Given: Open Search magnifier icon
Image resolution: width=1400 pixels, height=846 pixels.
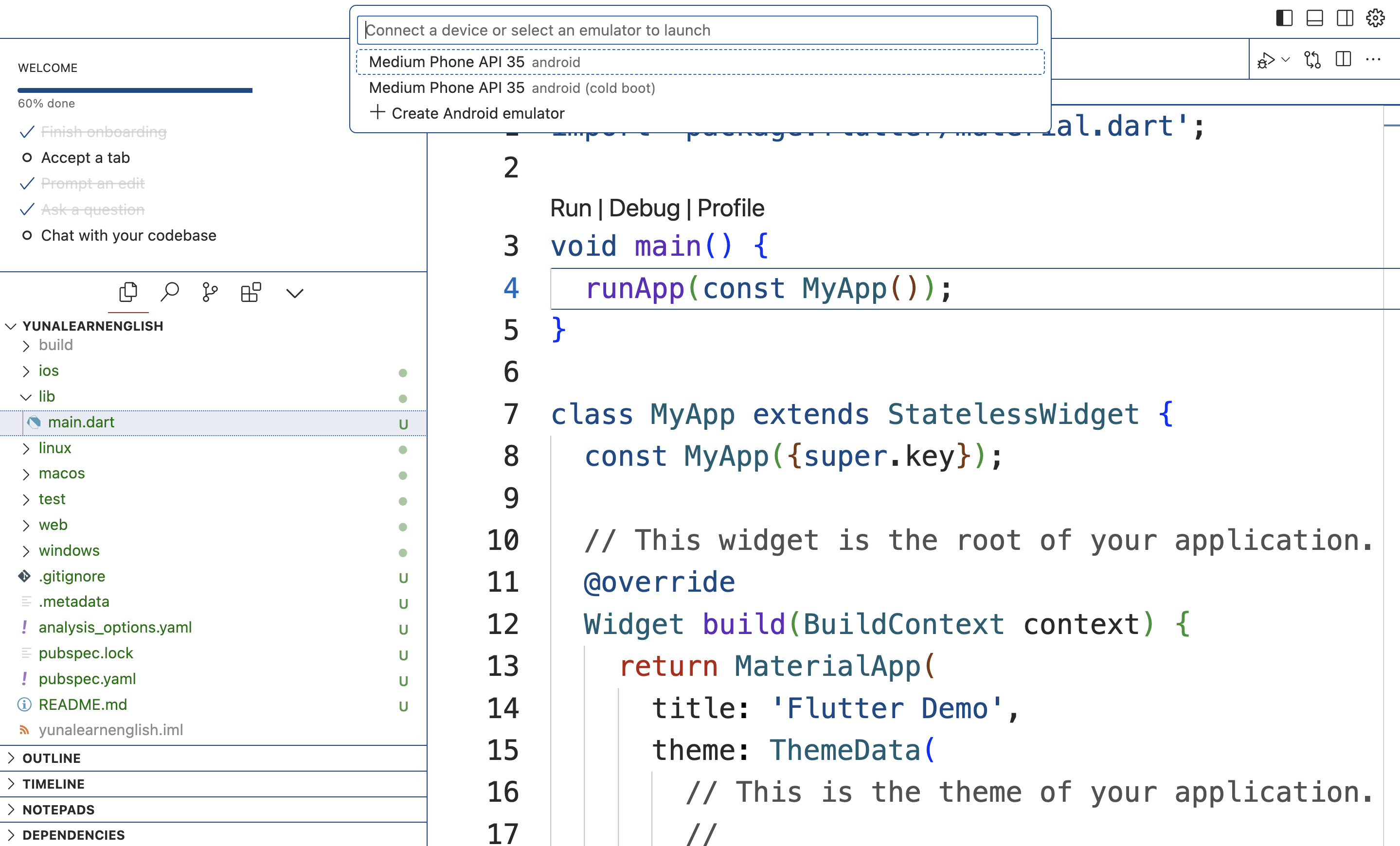Looking at the screenshot, I should tap(169, 292).
